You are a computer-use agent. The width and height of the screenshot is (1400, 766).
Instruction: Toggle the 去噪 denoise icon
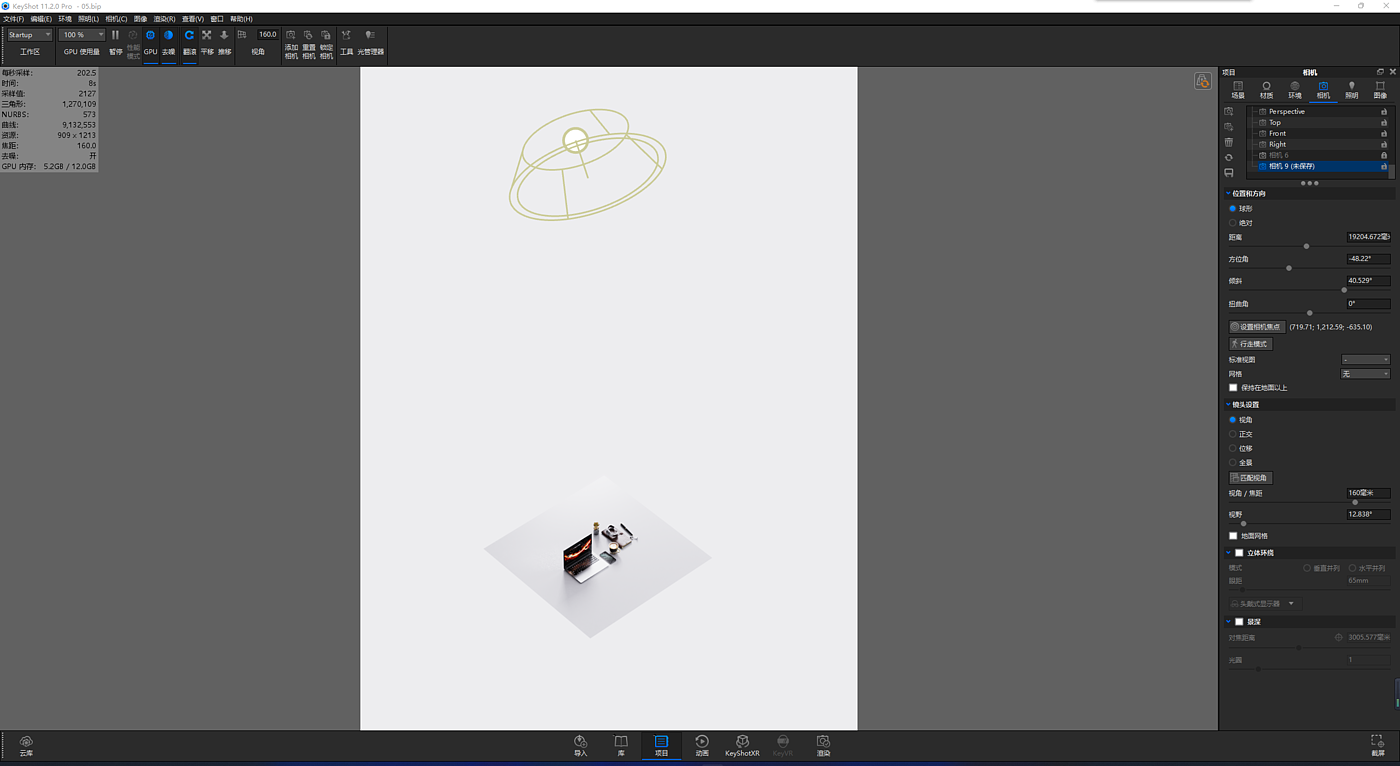pyautogui.click(x=168, y=36)
